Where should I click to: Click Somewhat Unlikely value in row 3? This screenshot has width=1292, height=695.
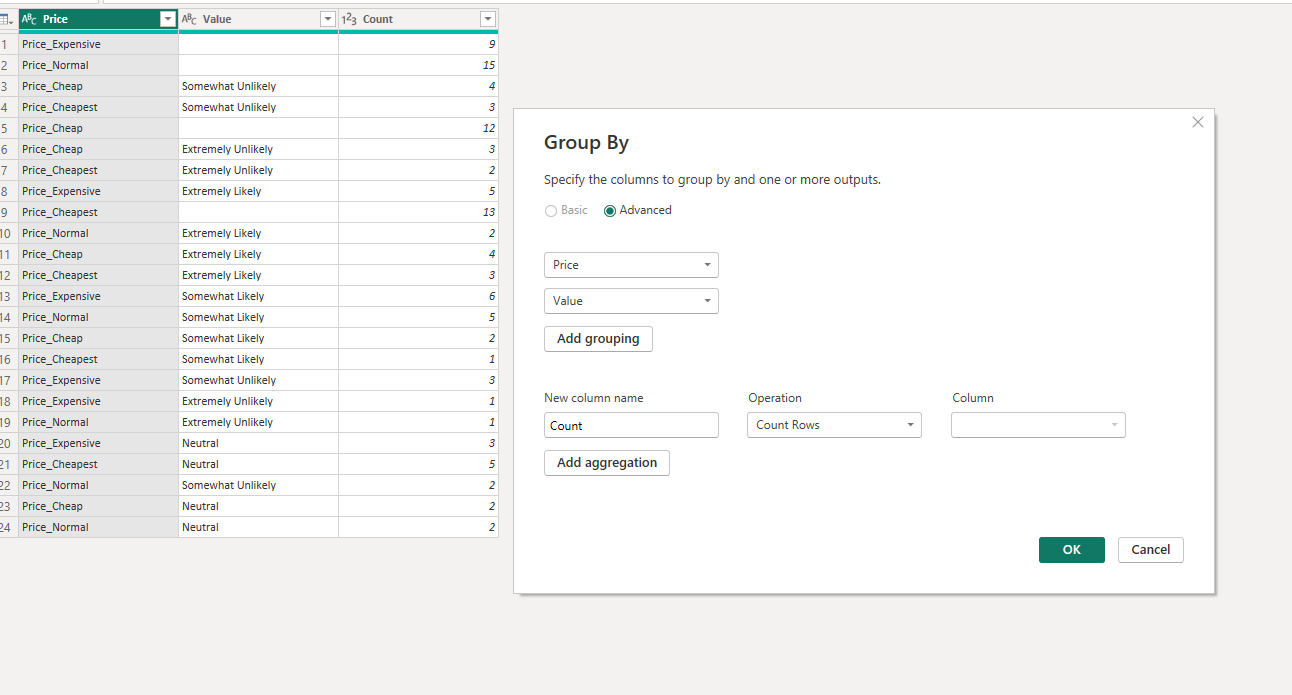pyautogui.click(x=258, y=86)
